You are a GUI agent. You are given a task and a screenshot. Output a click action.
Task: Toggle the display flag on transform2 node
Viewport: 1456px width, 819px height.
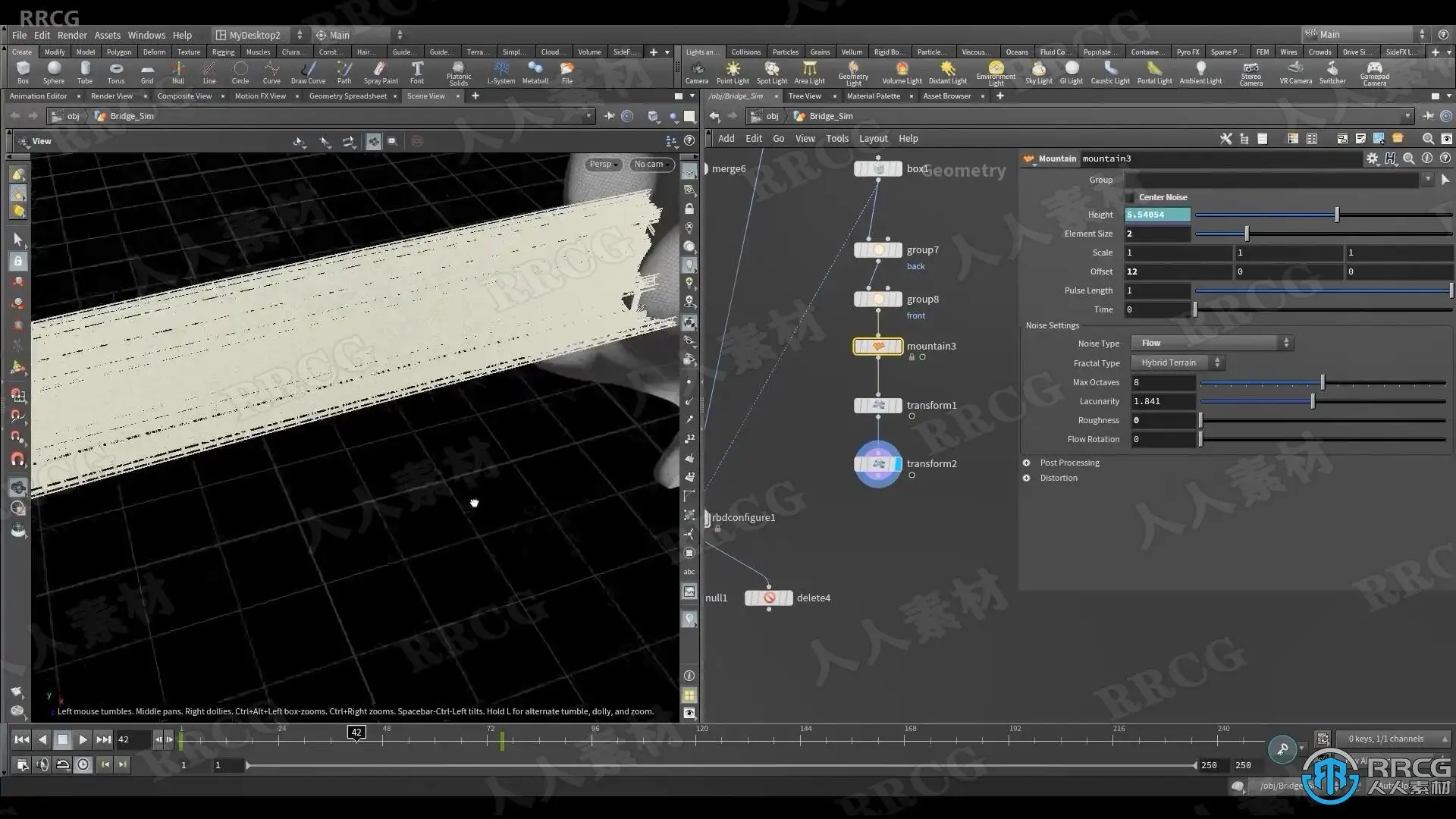pyautogui.click(x=897, y=464)
